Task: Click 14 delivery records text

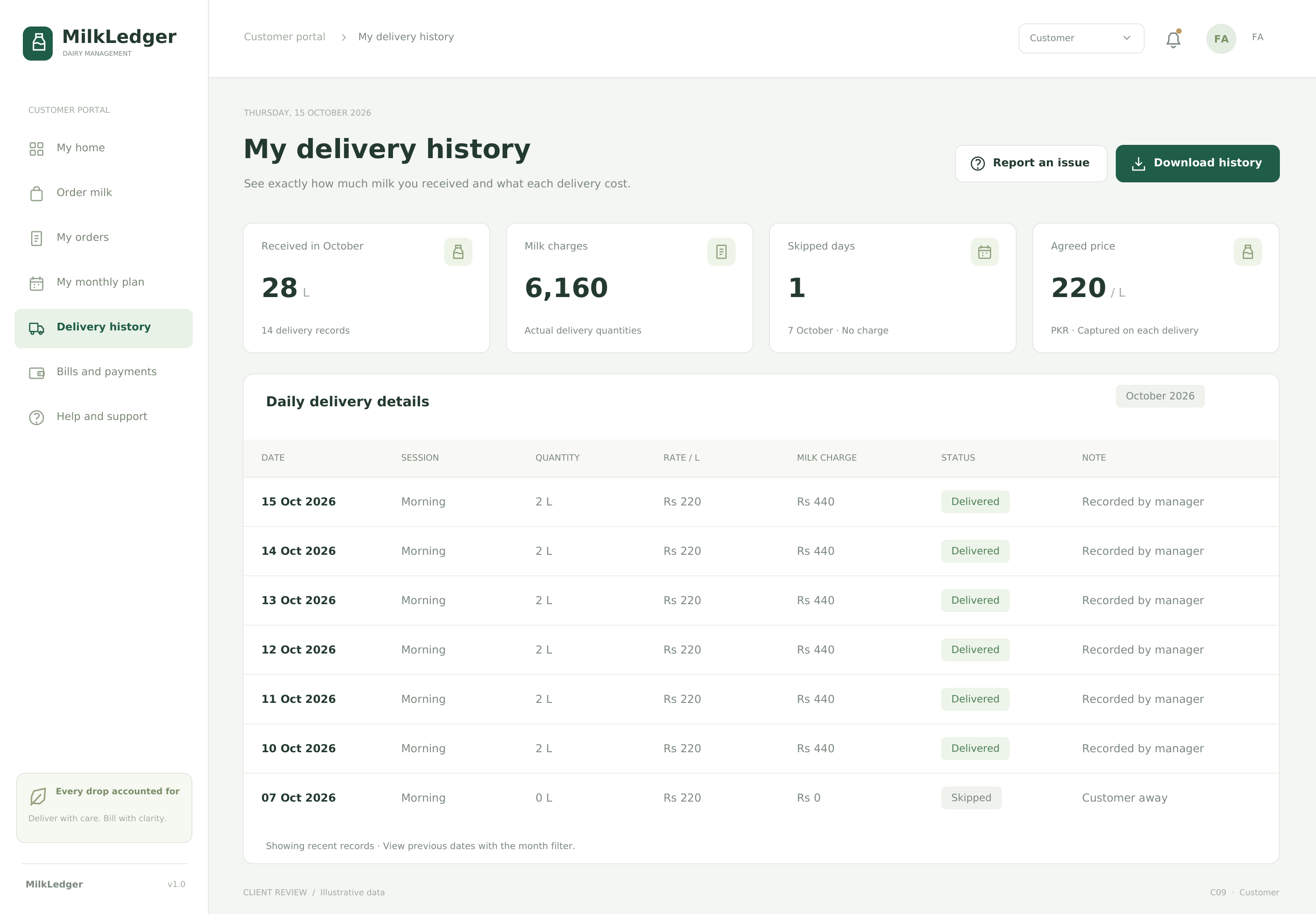Action: [x=305, y=330]
